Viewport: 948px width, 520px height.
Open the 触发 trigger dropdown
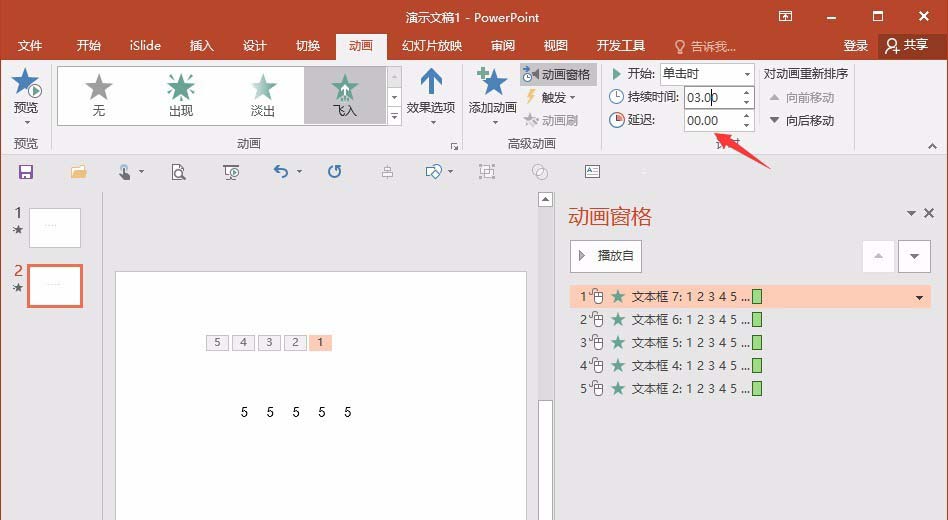tap(551, 97)
